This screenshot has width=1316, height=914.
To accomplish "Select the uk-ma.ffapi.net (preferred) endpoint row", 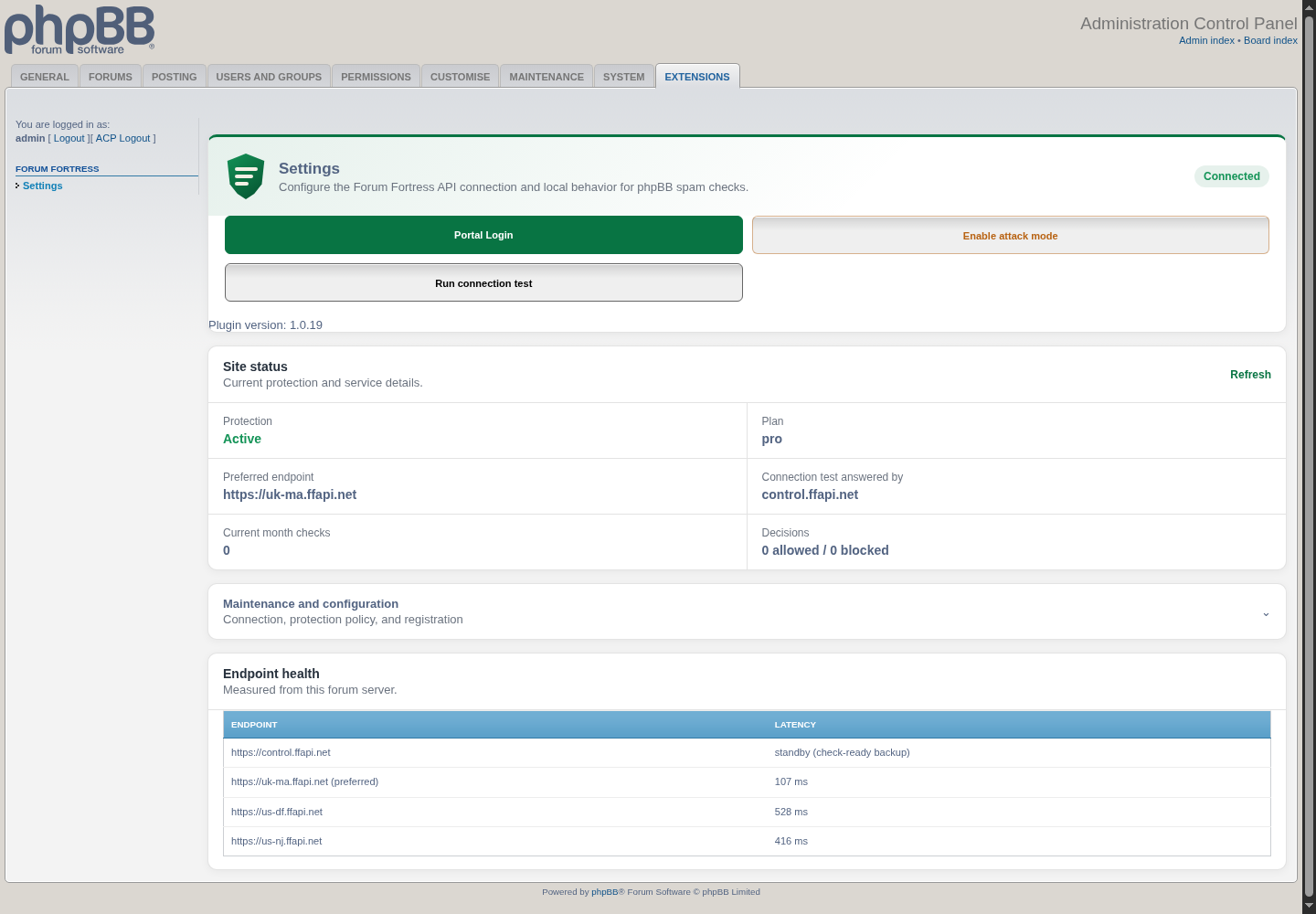I will [747, 782].
